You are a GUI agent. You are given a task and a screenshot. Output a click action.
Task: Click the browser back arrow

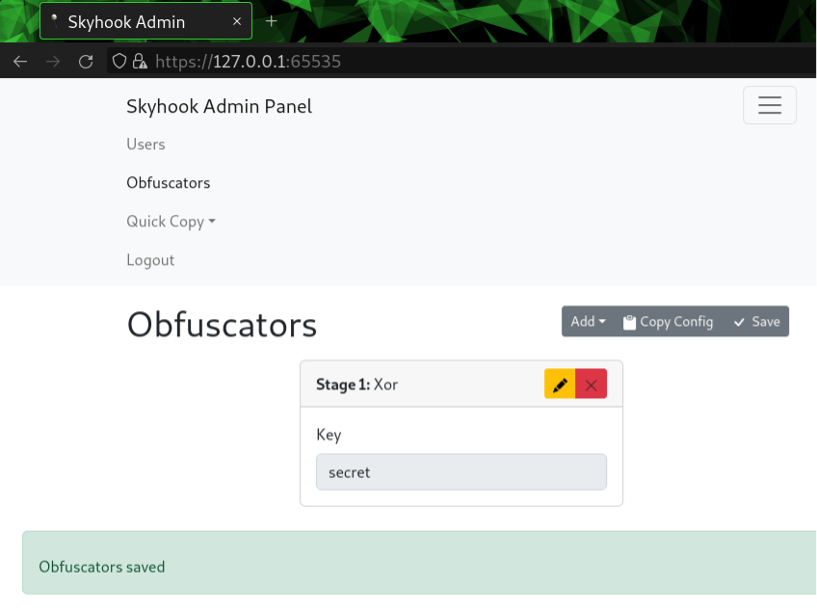click(x=20, y=61)
